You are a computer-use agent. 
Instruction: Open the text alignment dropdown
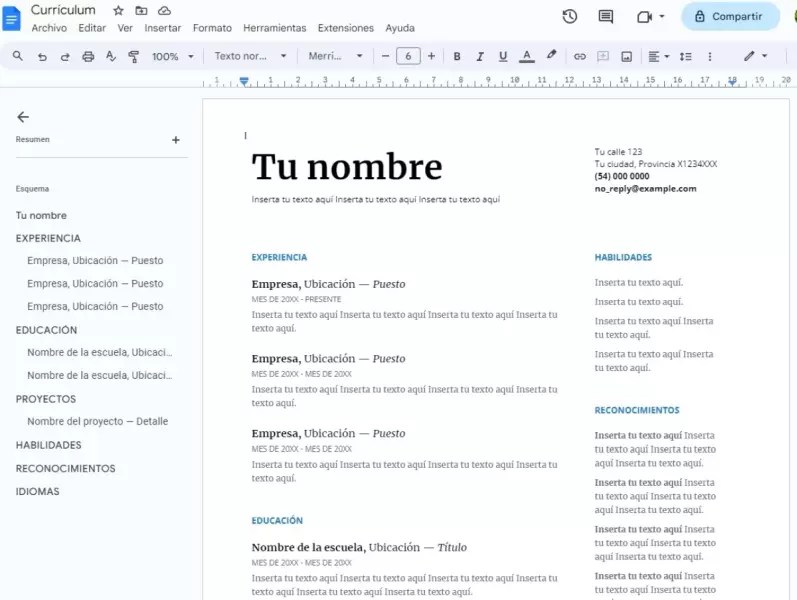tap(659, 56)
